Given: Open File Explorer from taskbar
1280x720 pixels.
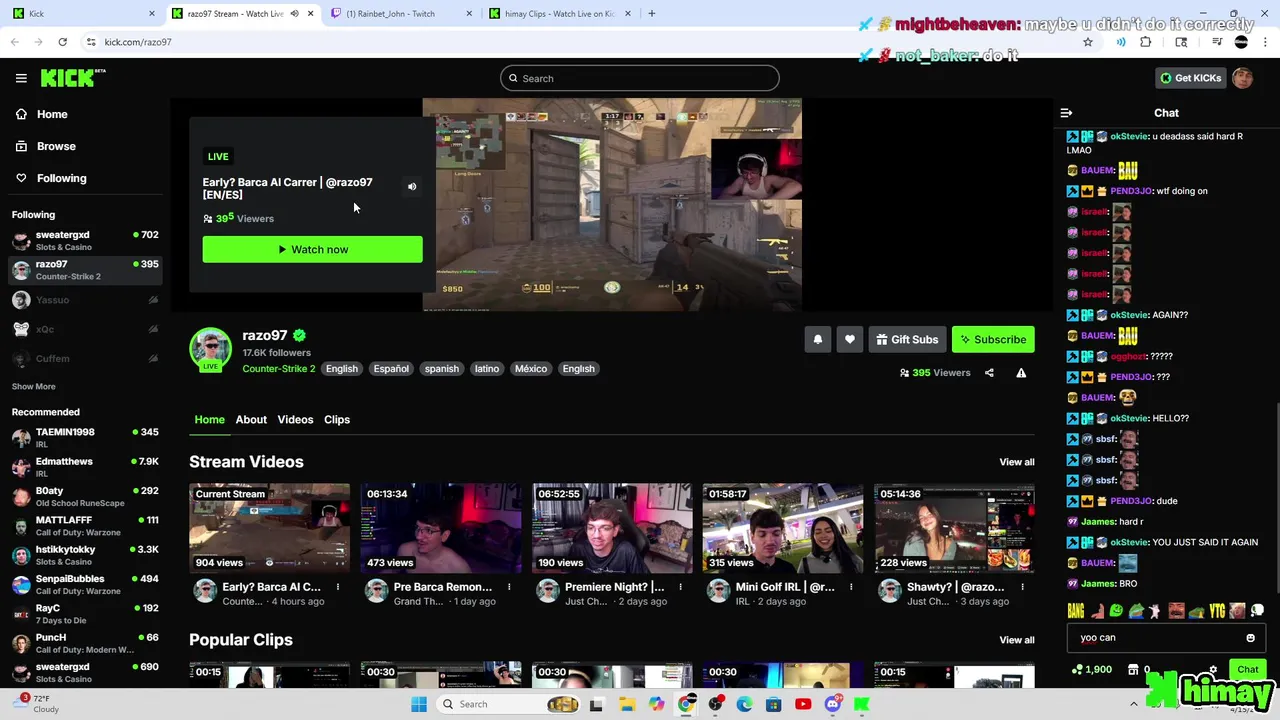Looking at the screenshot, I should click(627, 704).
